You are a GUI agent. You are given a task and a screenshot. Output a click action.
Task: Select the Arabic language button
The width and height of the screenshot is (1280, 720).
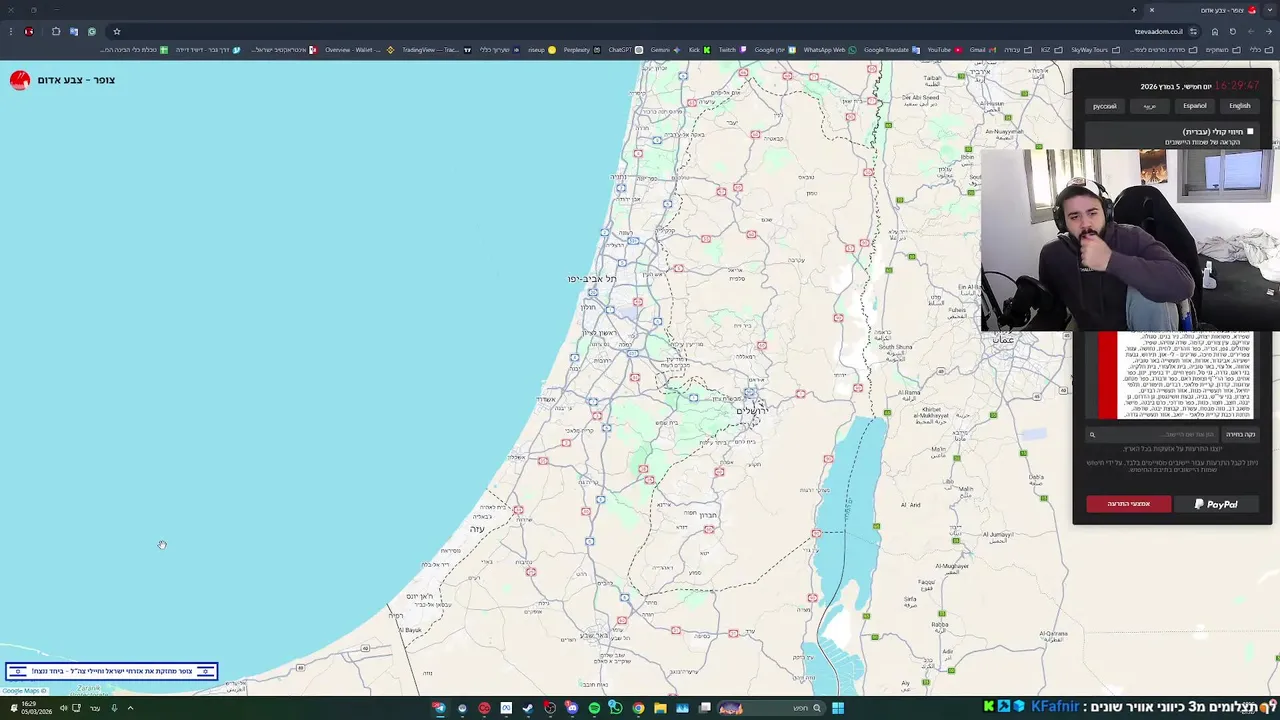[1149, 106]
